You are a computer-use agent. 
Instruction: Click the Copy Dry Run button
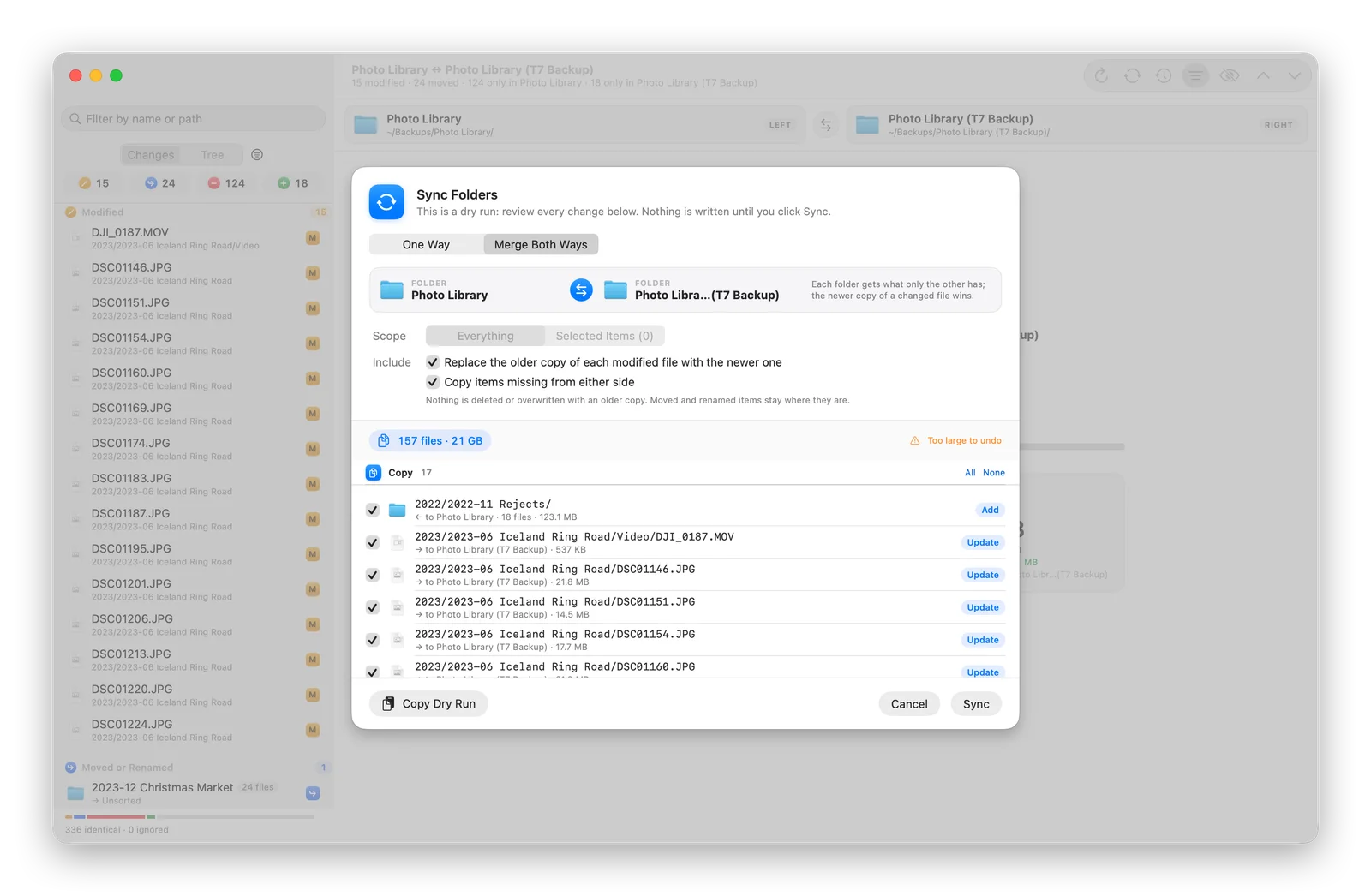(x=428, y=704)
